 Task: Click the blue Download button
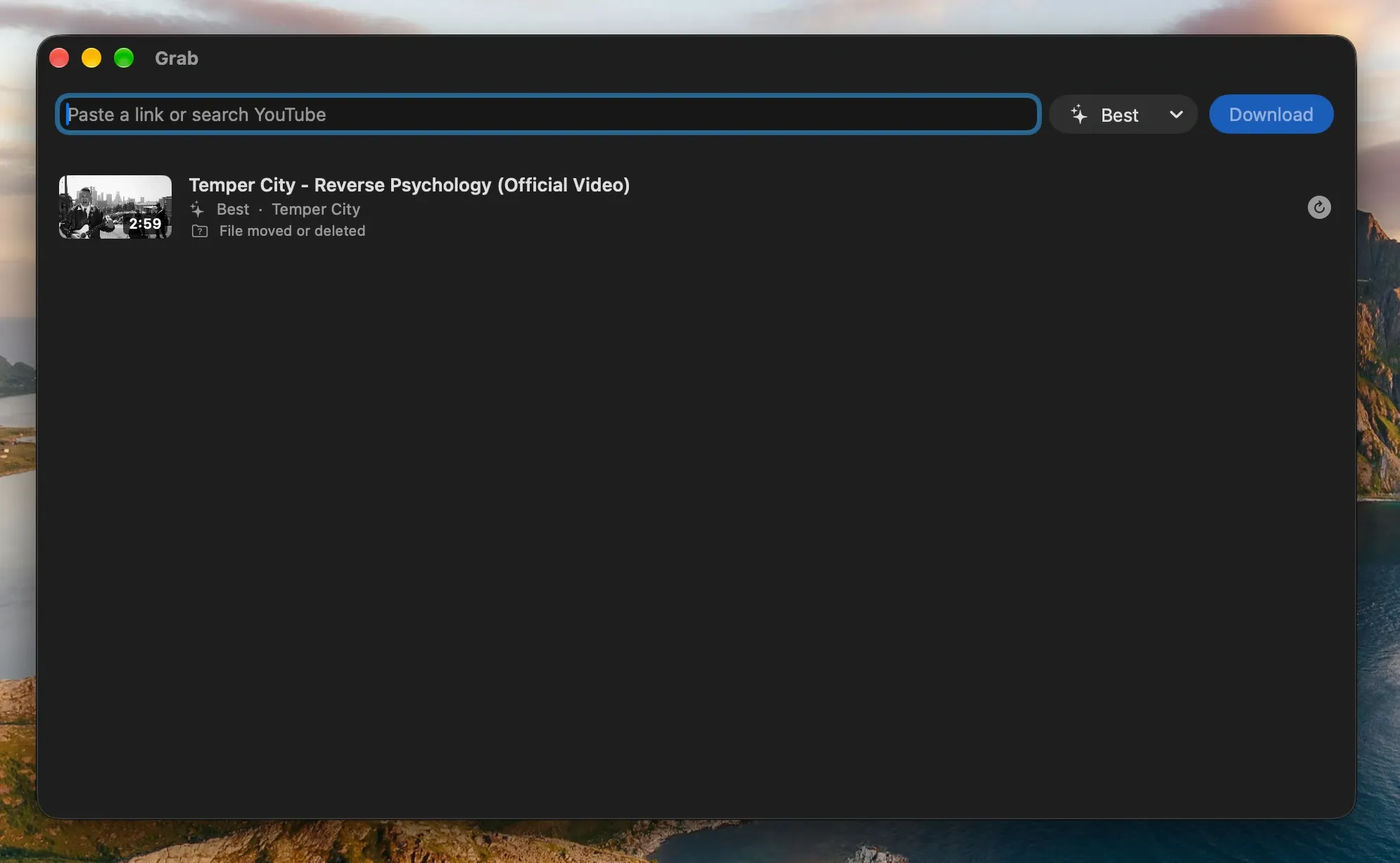(x=1271, y=114)
